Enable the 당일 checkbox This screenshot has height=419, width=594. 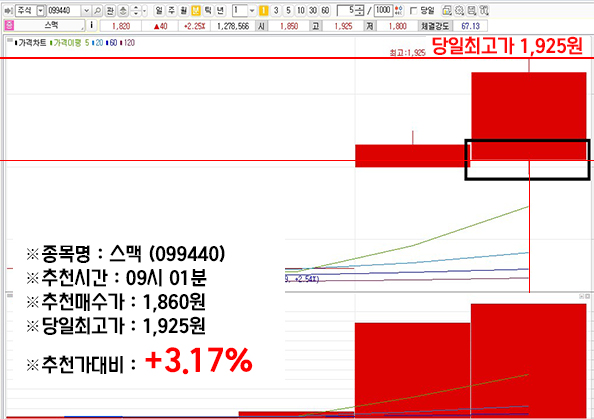[414, 11]
